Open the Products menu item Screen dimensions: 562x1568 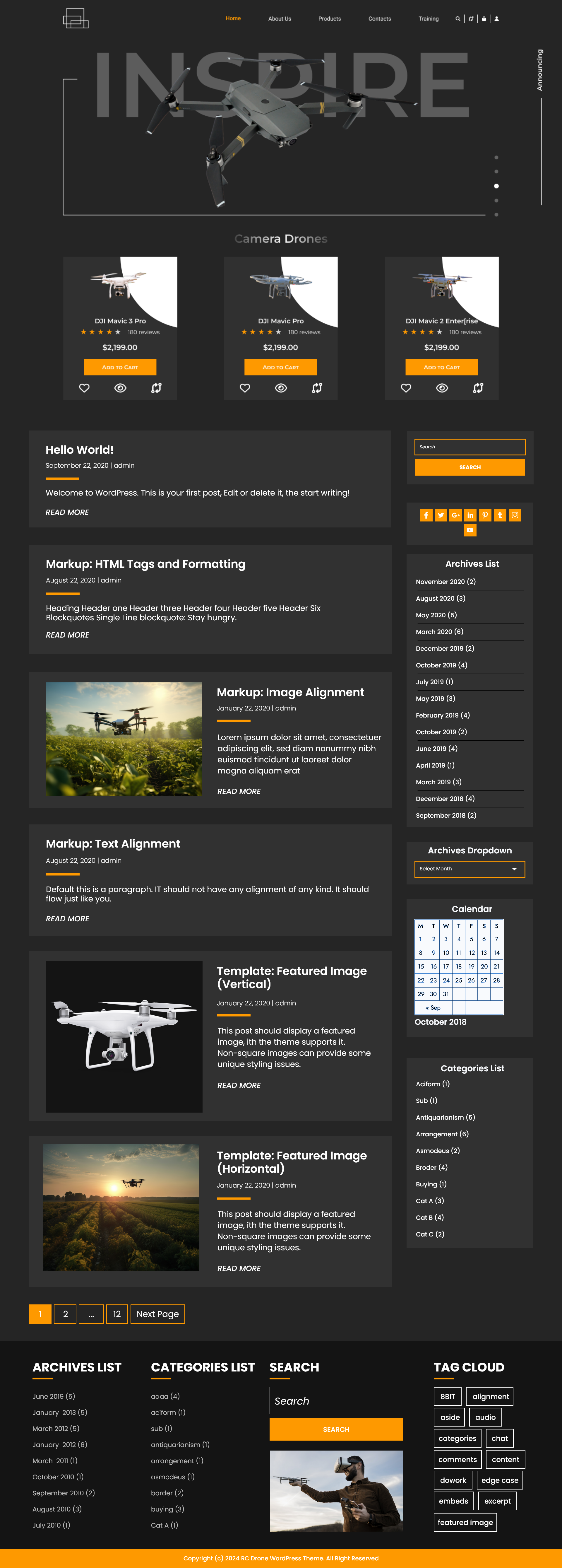[329, 19]
